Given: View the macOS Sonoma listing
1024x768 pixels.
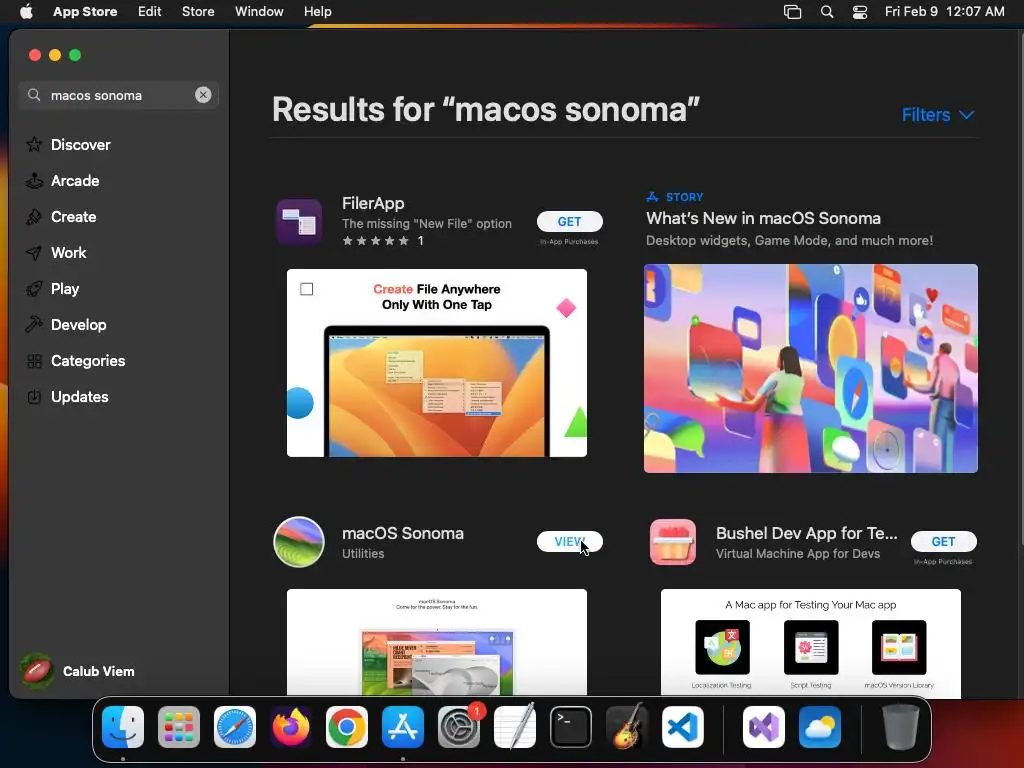Looking at the screenshot, I should (x=569, y=541).
